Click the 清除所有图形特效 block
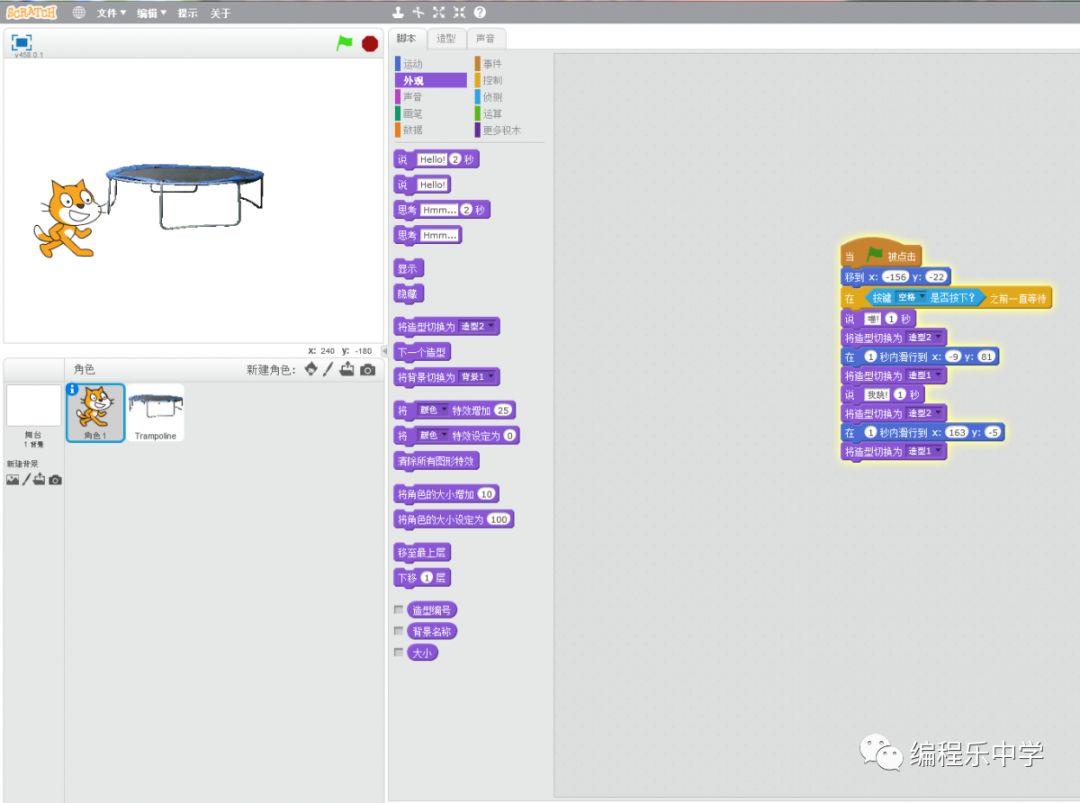Screen dimensions: 1080x803 pos(437,461)
